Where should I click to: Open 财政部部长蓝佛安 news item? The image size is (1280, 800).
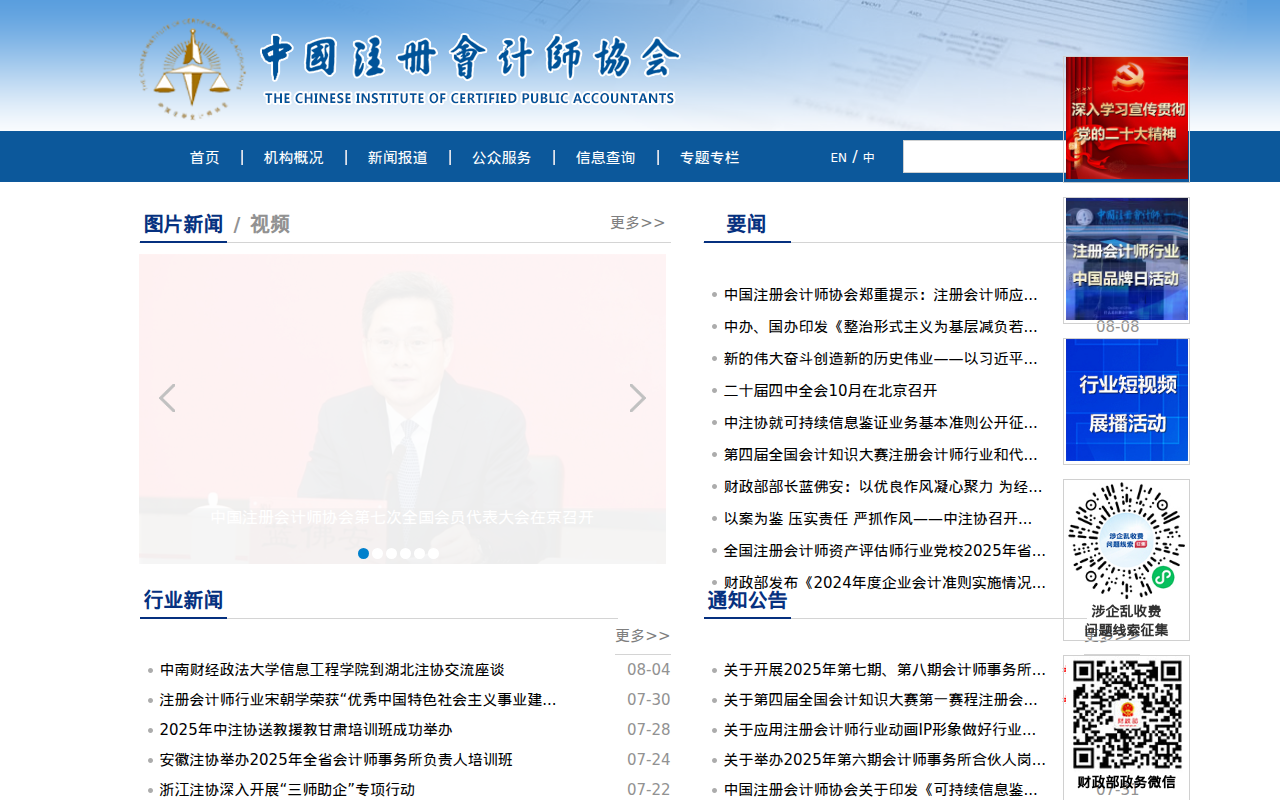(883, 487)
